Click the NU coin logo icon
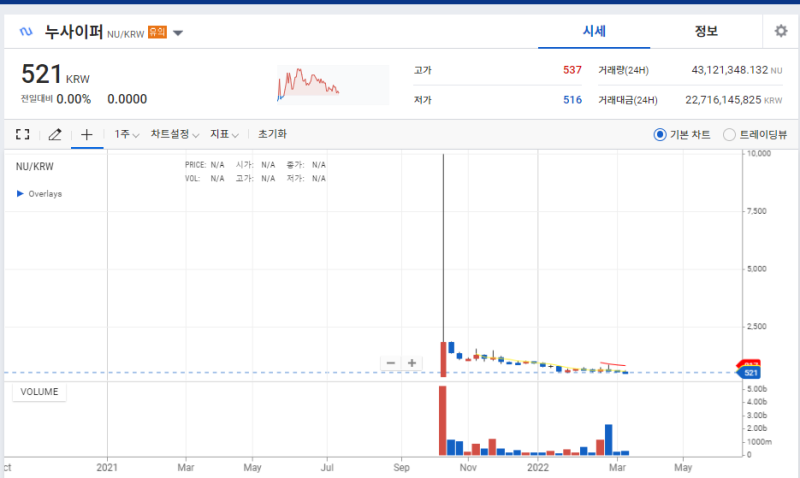 tap(26, 32)
